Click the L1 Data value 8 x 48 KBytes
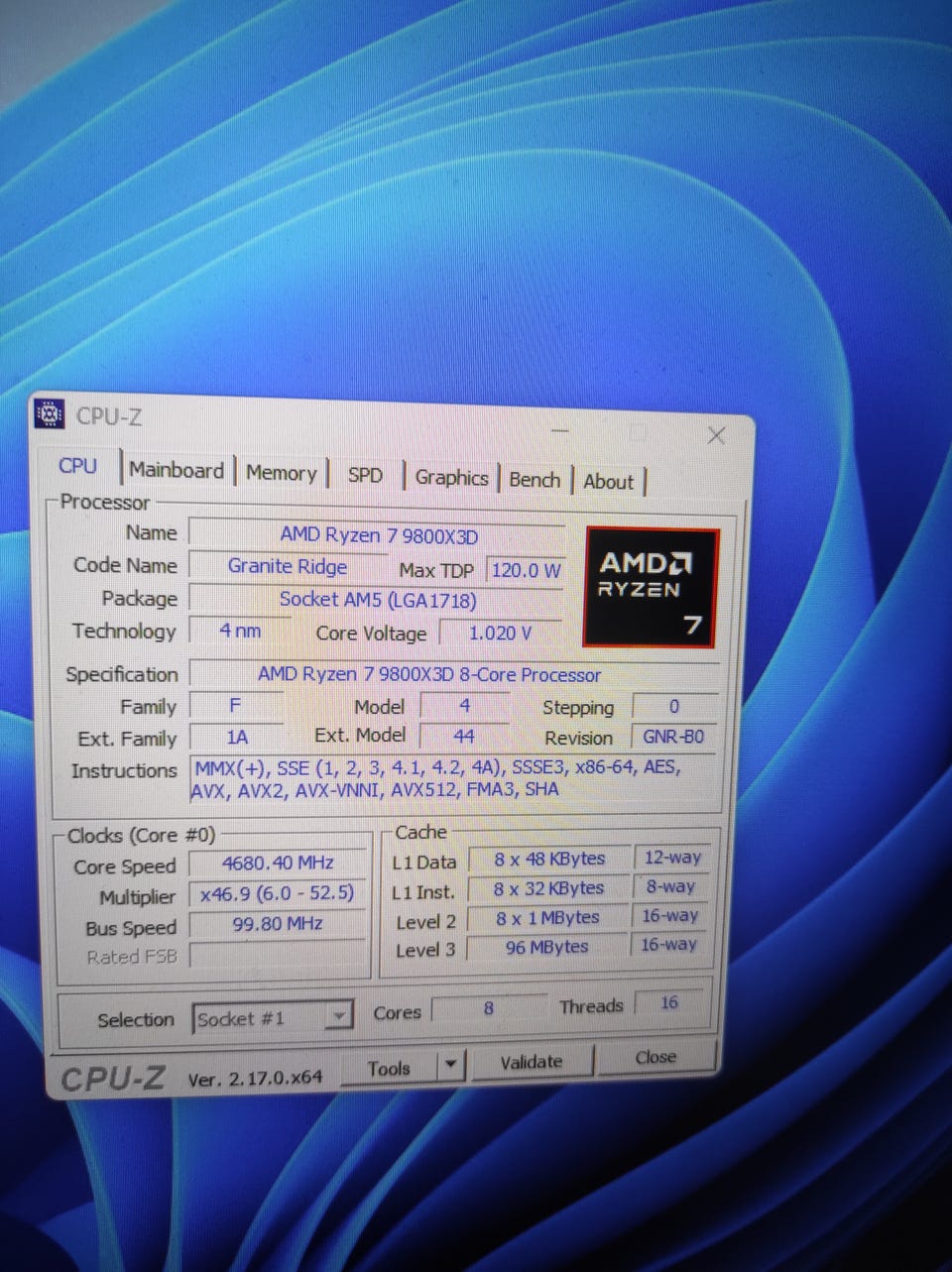The height and width of the screenshot is (1272, 952). pyautogui.click(x=548, y=859)
